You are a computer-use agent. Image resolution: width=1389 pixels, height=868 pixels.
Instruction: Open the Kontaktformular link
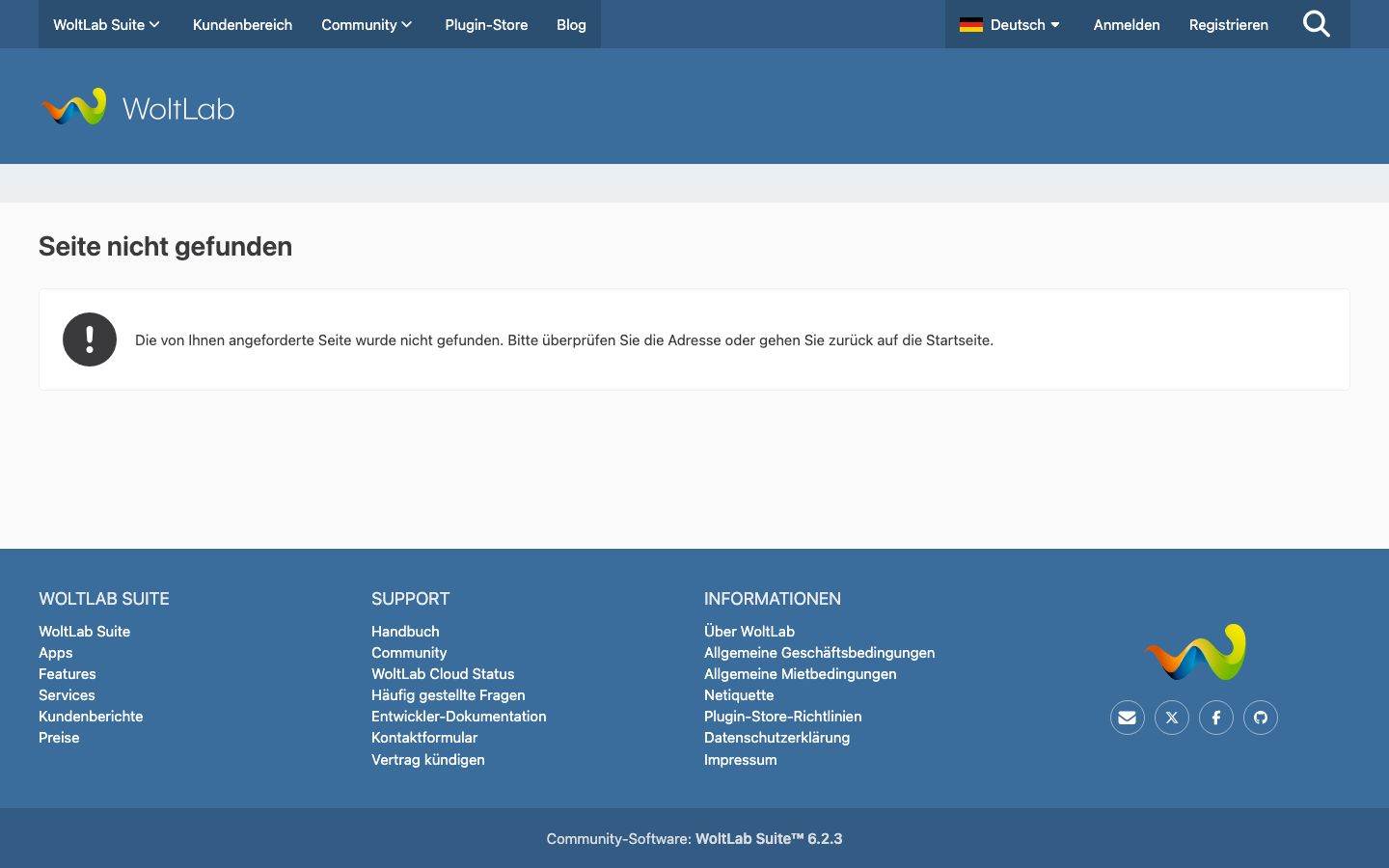coord(424,738)
